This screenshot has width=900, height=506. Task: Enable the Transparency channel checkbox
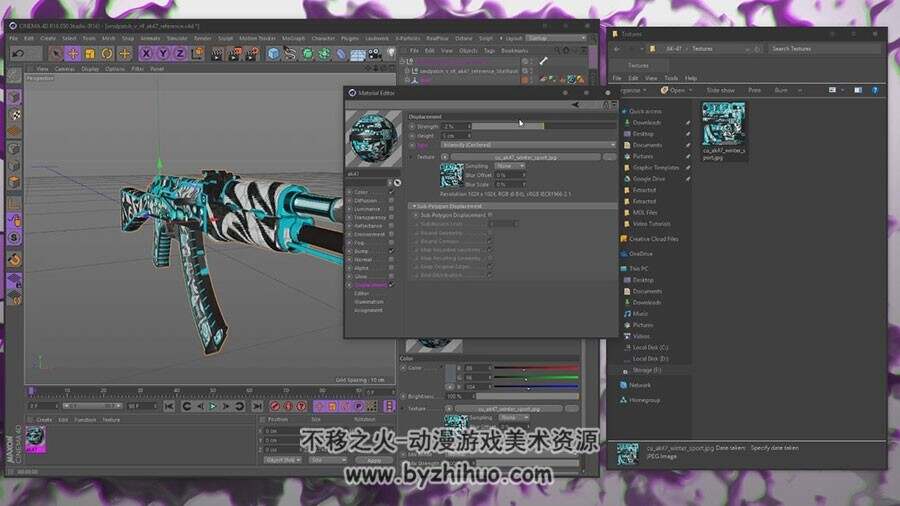(x=391, y=217)
